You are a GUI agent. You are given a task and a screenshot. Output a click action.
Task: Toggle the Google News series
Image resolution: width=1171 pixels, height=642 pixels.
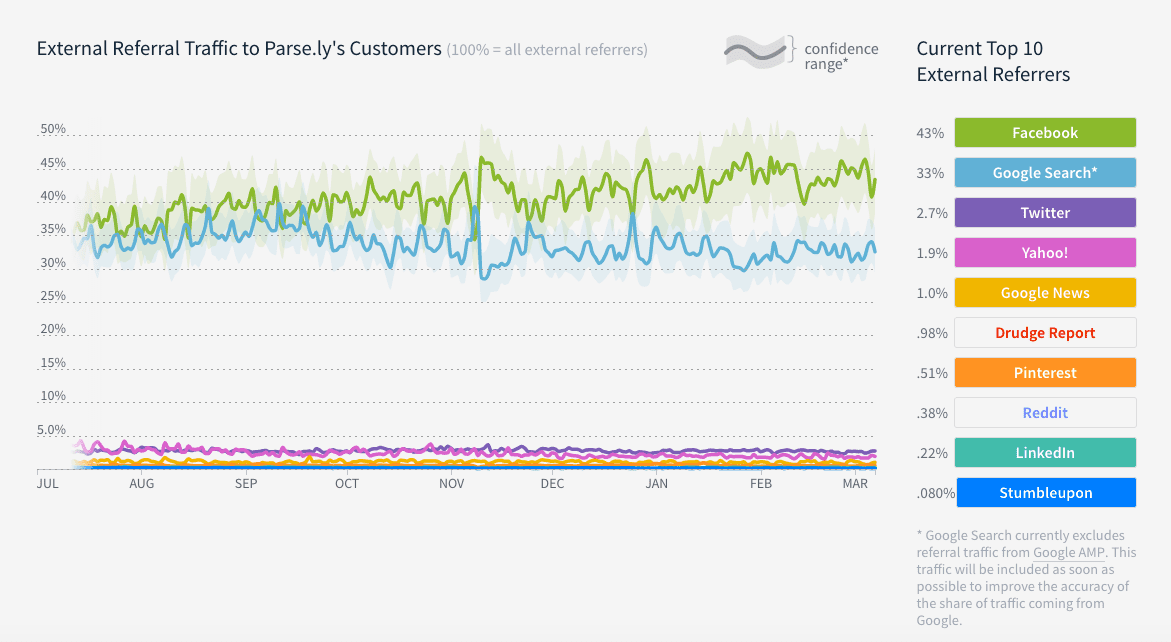(1045, 293)
